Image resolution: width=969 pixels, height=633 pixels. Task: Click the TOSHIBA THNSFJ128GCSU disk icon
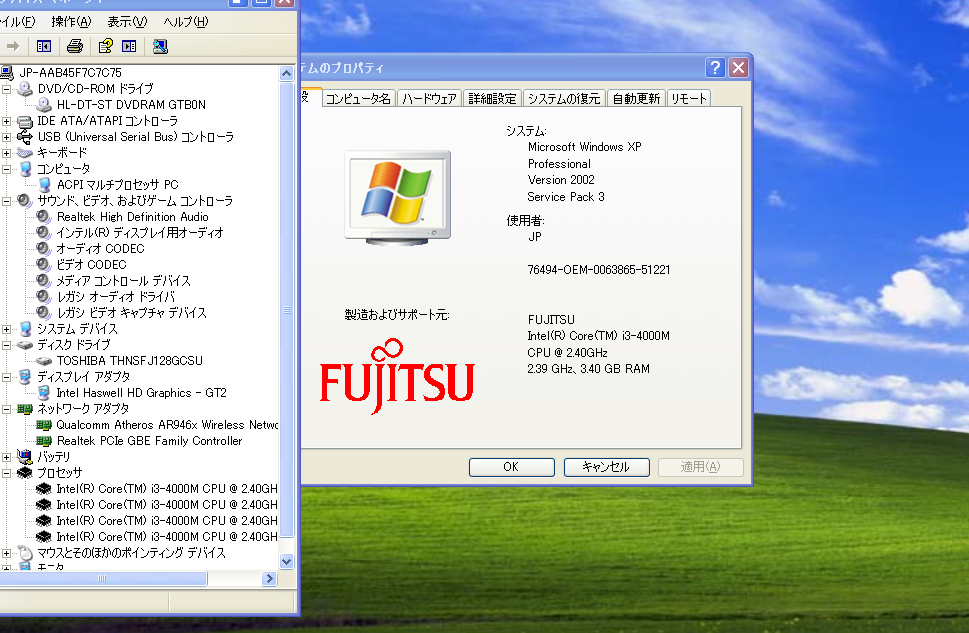43,361
